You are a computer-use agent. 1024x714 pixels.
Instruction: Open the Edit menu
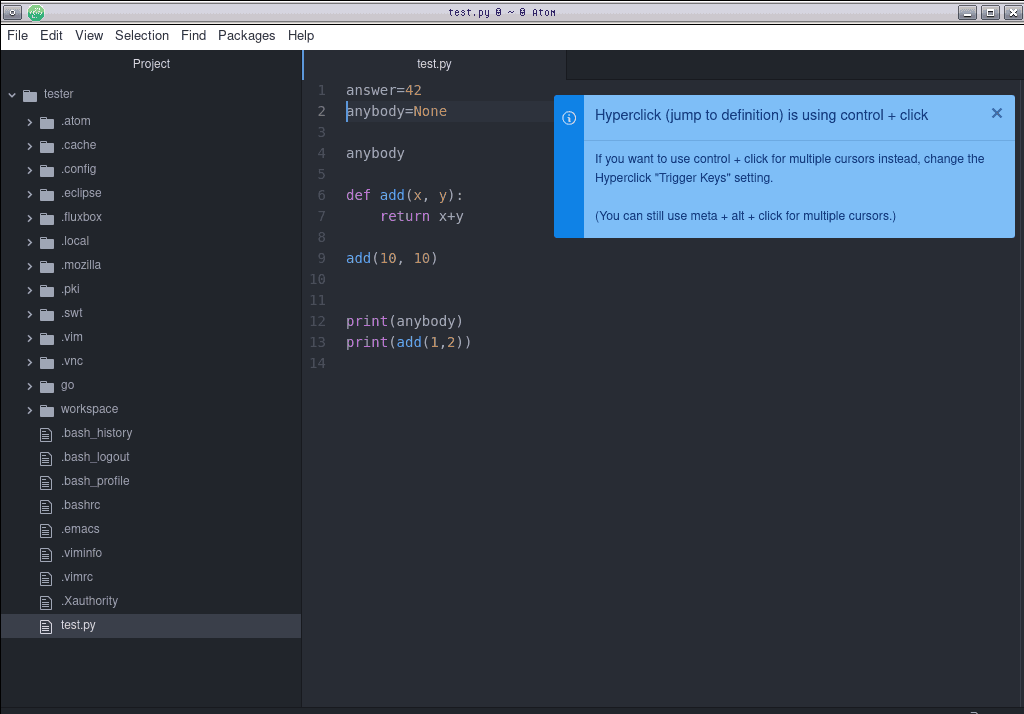point(51,35)
